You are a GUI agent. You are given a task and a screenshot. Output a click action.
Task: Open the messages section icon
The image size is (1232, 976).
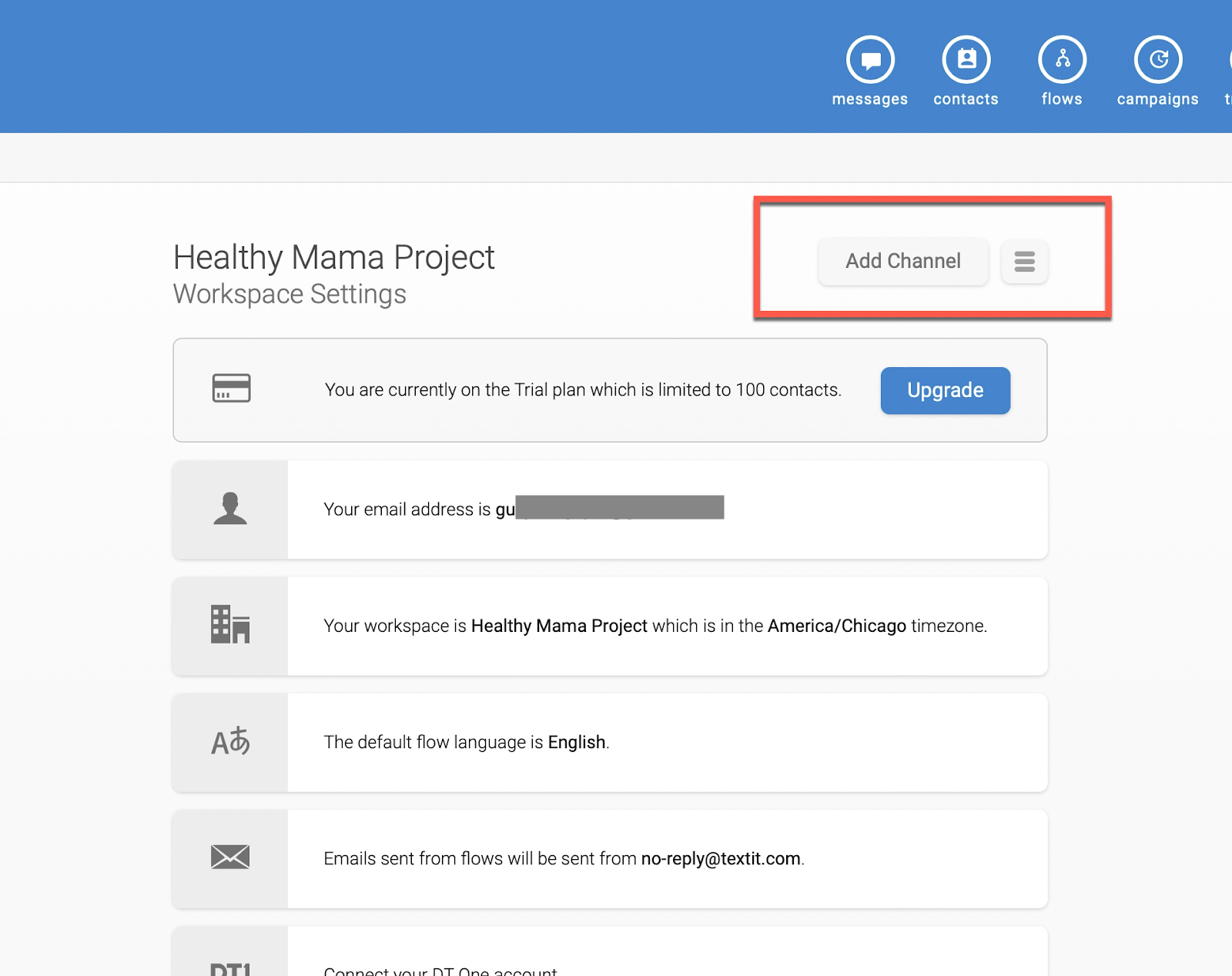pos(870,59)
